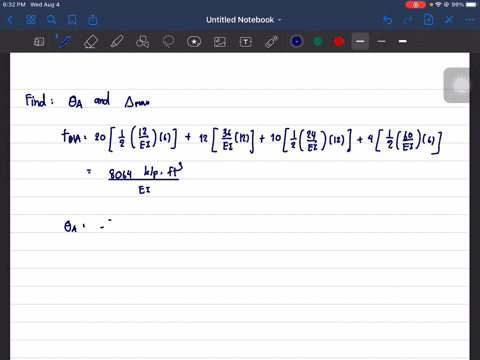Select the Image insert tool

pyautogui.click(x=220, y=42)
